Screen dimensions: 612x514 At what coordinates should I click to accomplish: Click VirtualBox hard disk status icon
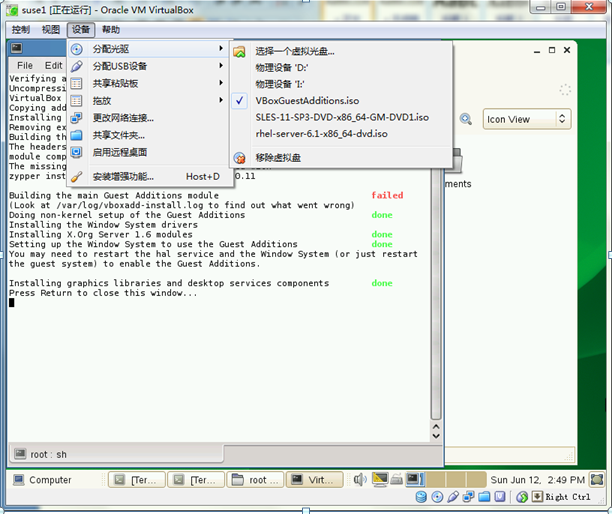(421, 497)
